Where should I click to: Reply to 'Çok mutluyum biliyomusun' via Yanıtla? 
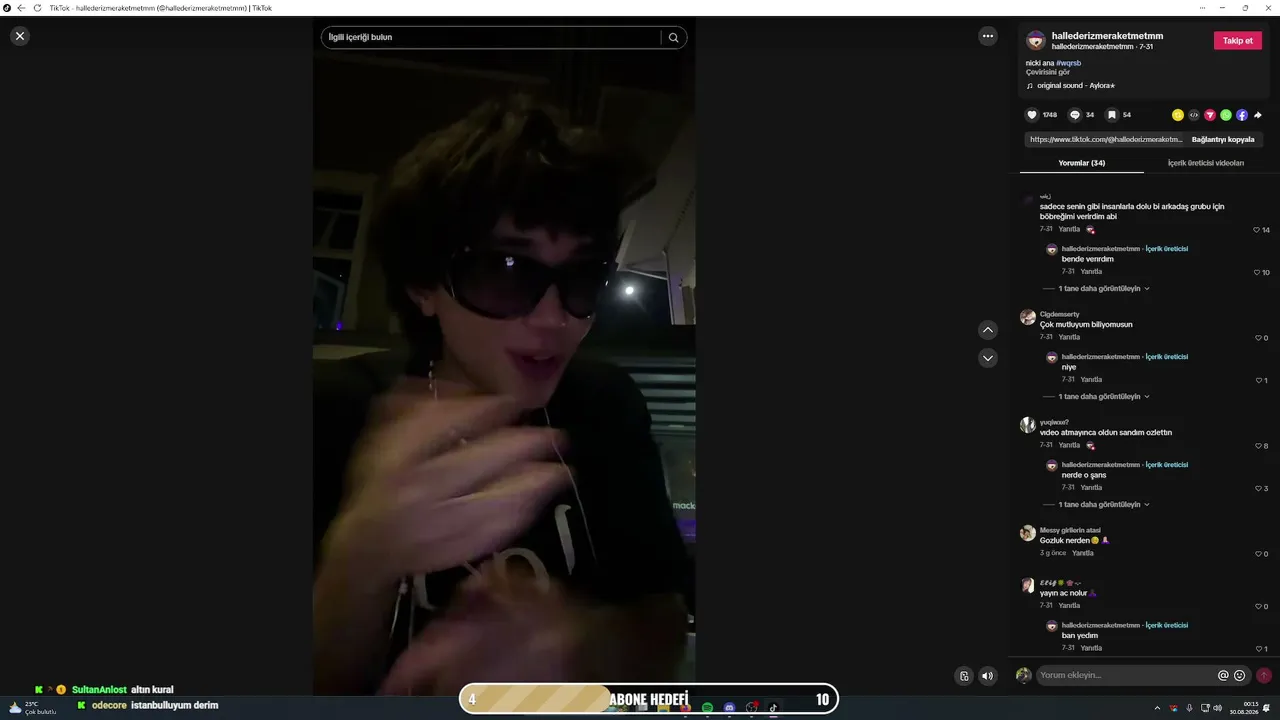[x=1069, y=338]
